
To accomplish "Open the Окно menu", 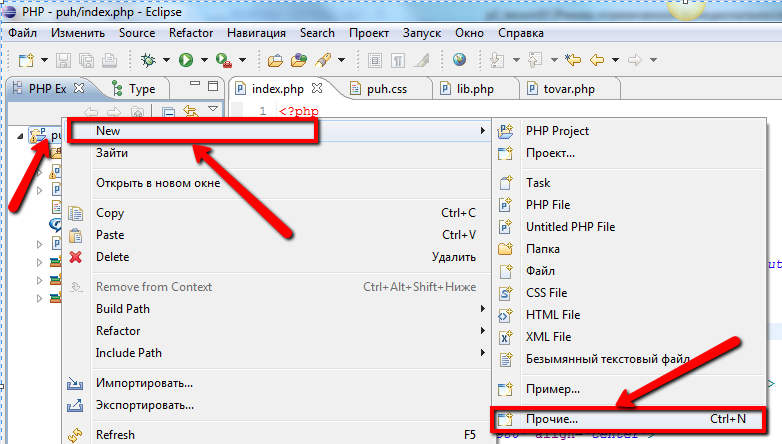I will point(469,33).
